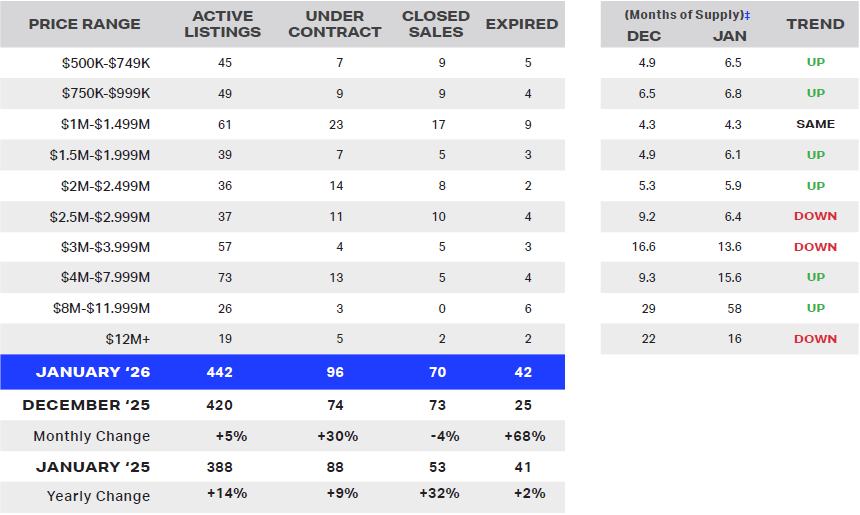Click the UNDER CONTRACT column header
This screenshot has width=860, height=515.
pyautogui.click(x=342, y=24)
